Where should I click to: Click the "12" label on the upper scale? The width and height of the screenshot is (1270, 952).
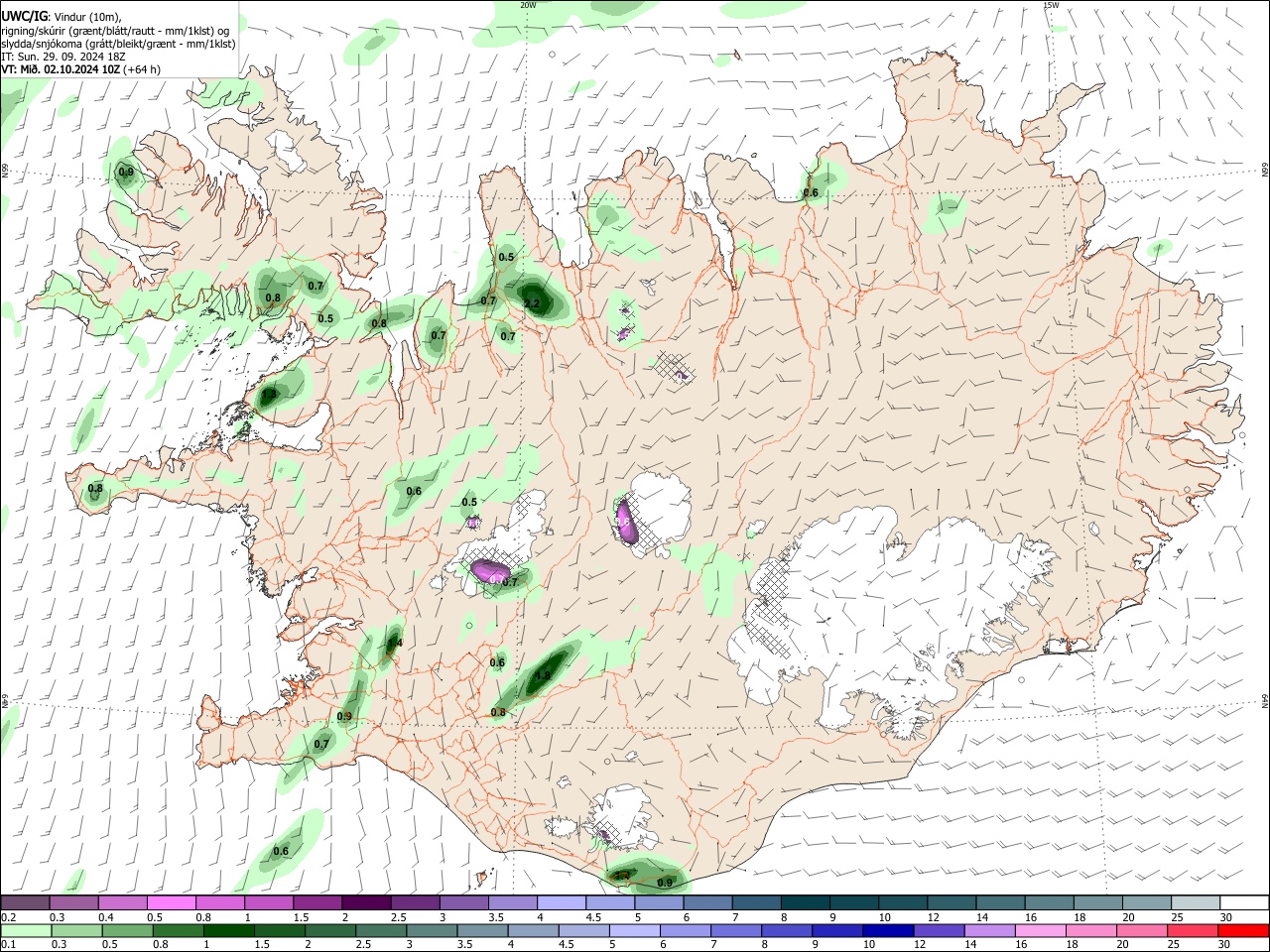[934, 917]
